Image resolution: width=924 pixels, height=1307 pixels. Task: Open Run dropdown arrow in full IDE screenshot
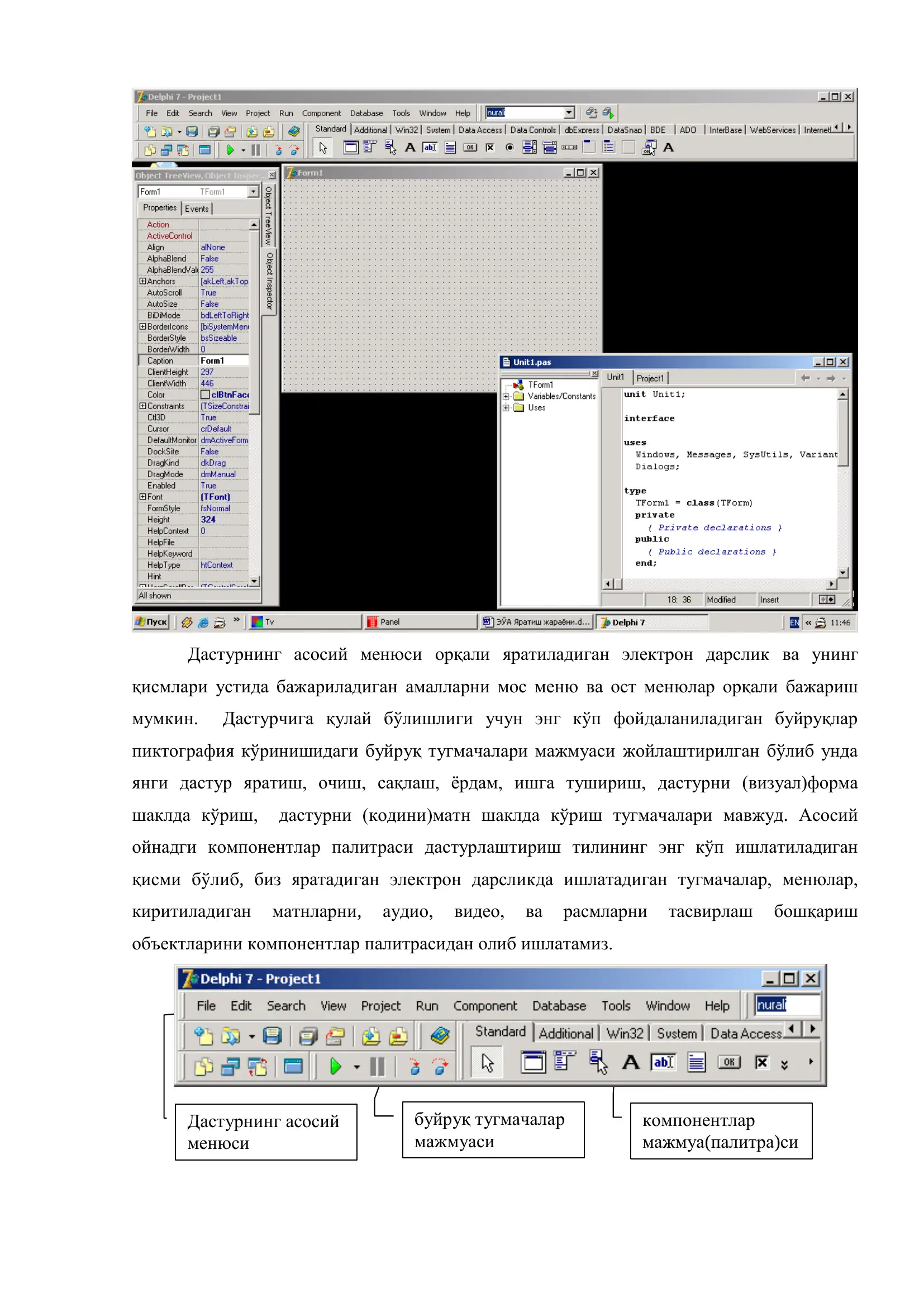[243, 151]
